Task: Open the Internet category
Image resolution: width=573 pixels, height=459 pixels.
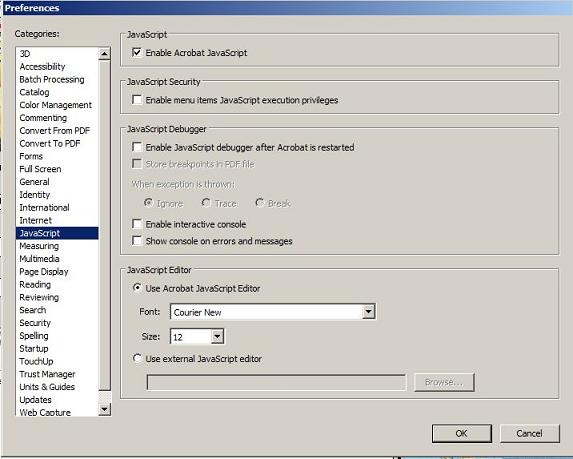Action: [57, 220]
